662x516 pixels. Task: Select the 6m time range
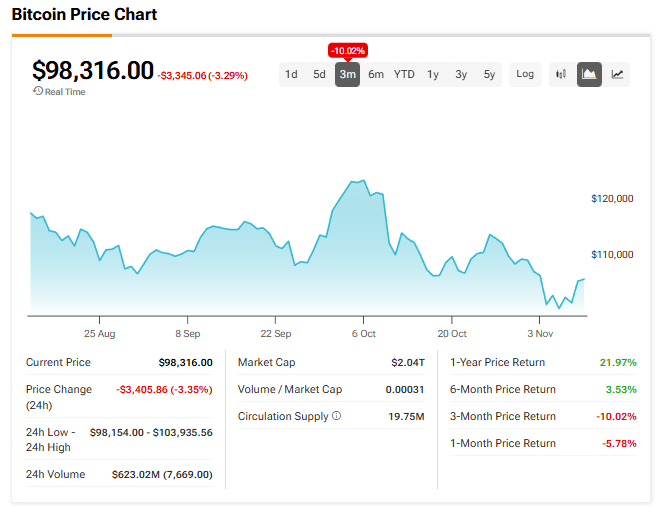tap(376, 74)
